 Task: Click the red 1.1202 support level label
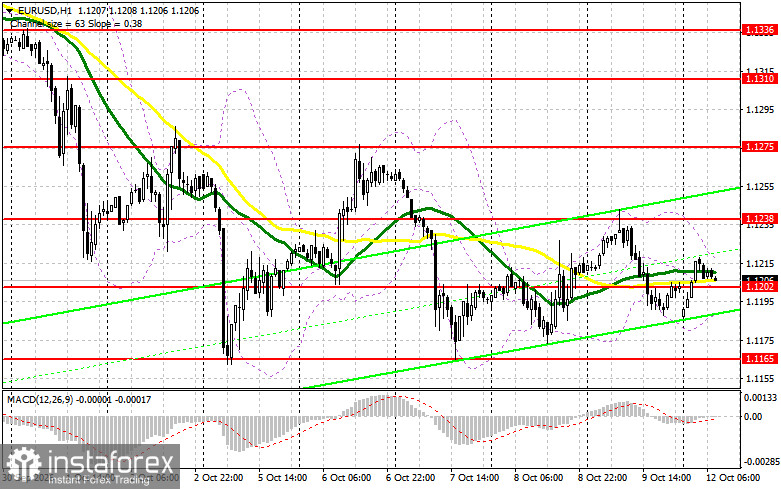click(x=760, y=287)
